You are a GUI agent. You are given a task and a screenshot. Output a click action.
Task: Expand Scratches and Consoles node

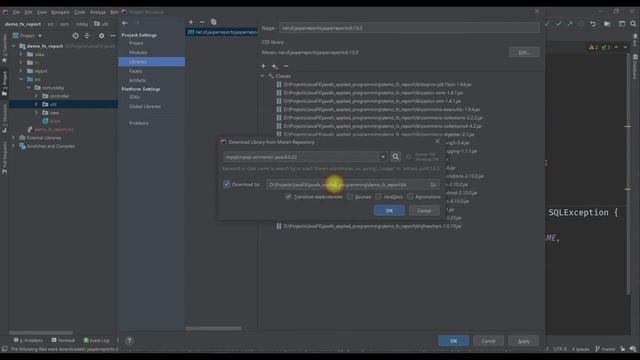click(x=14, y=146)
